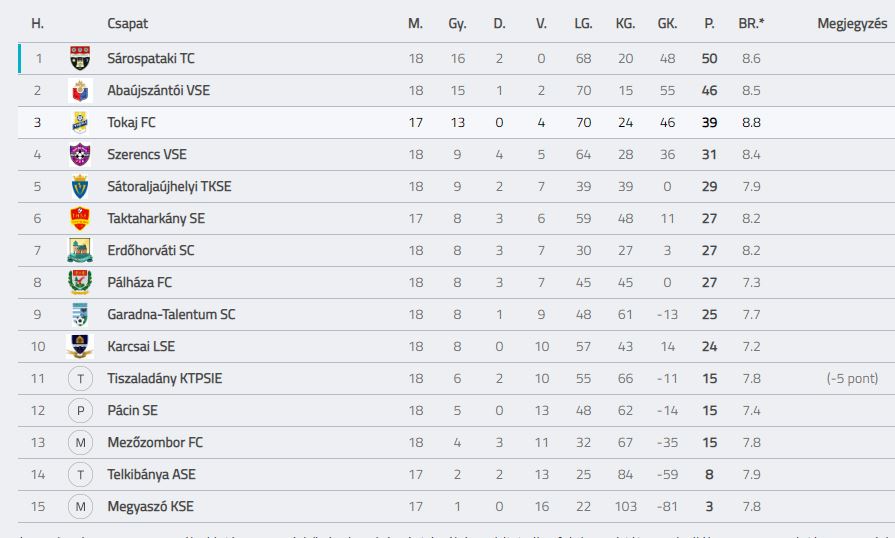Select the BR.* column header
895x538 pixels.
click(x=751, y=23)
